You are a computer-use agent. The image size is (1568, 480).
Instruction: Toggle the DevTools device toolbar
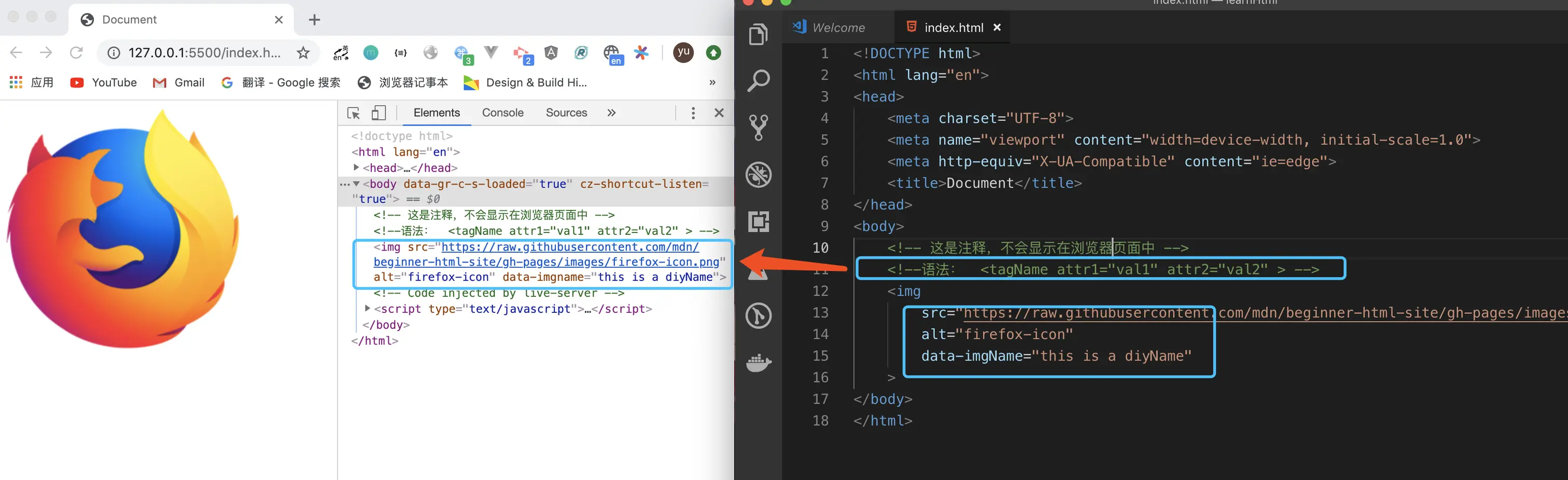click(x=379, y=113)
